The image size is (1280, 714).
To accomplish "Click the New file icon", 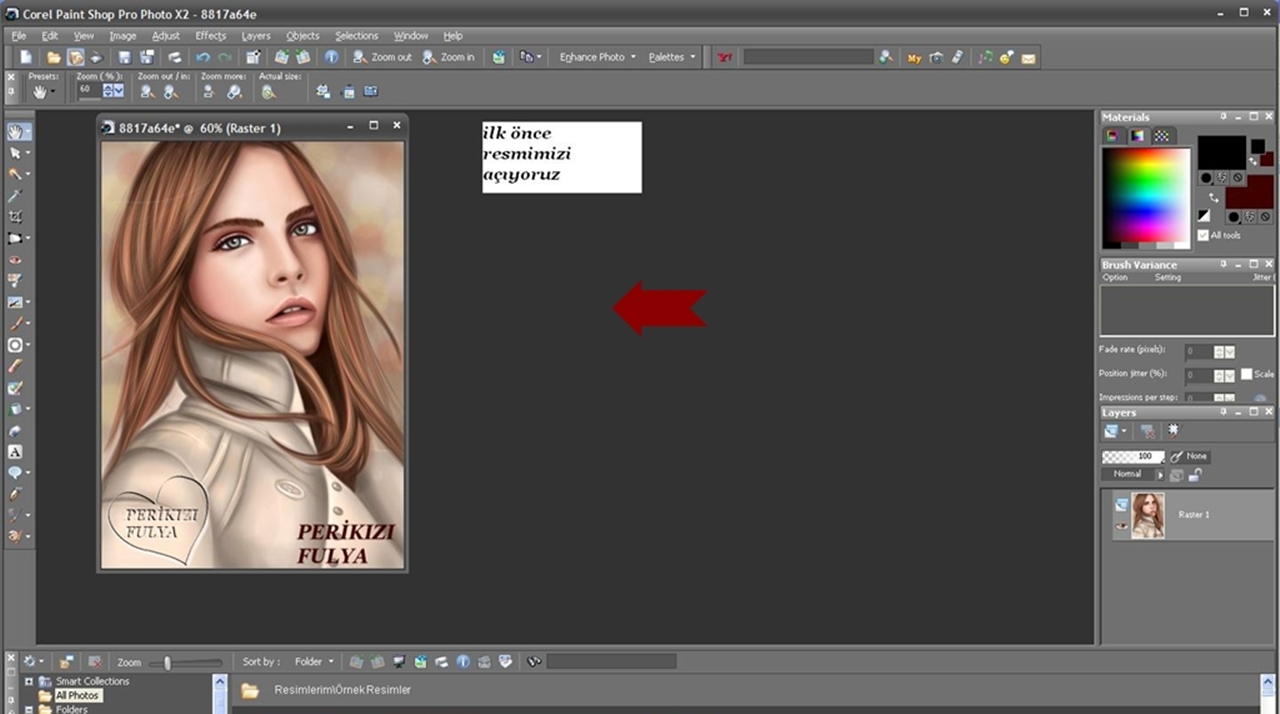I will coord(26,58).
